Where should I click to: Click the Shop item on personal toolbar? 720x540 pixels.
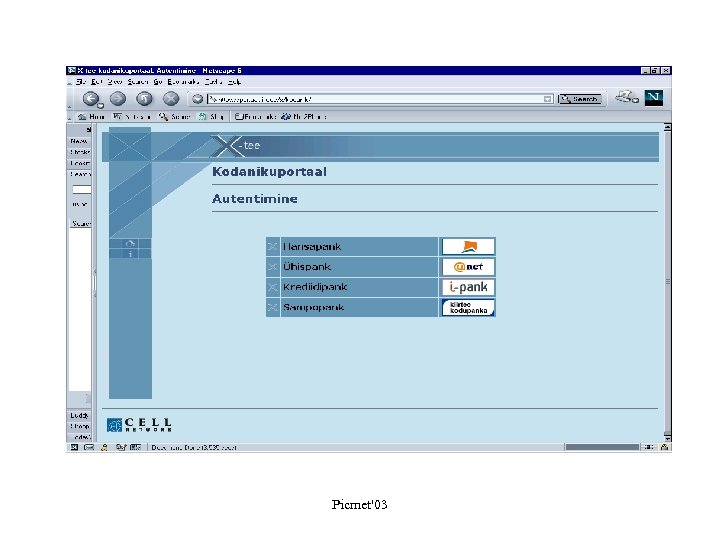point(211,117)
